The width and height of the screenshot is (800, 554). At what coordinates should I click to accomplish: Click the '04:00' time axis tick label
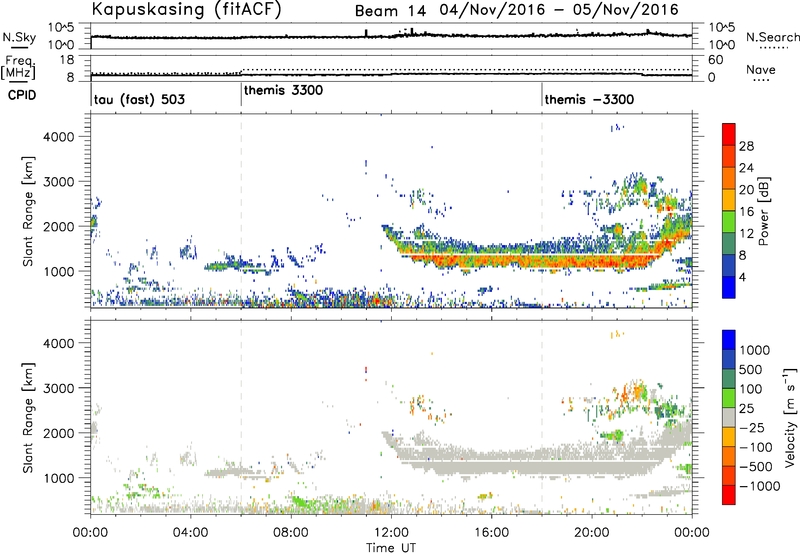pyautogui.click(x=191, y=533)
